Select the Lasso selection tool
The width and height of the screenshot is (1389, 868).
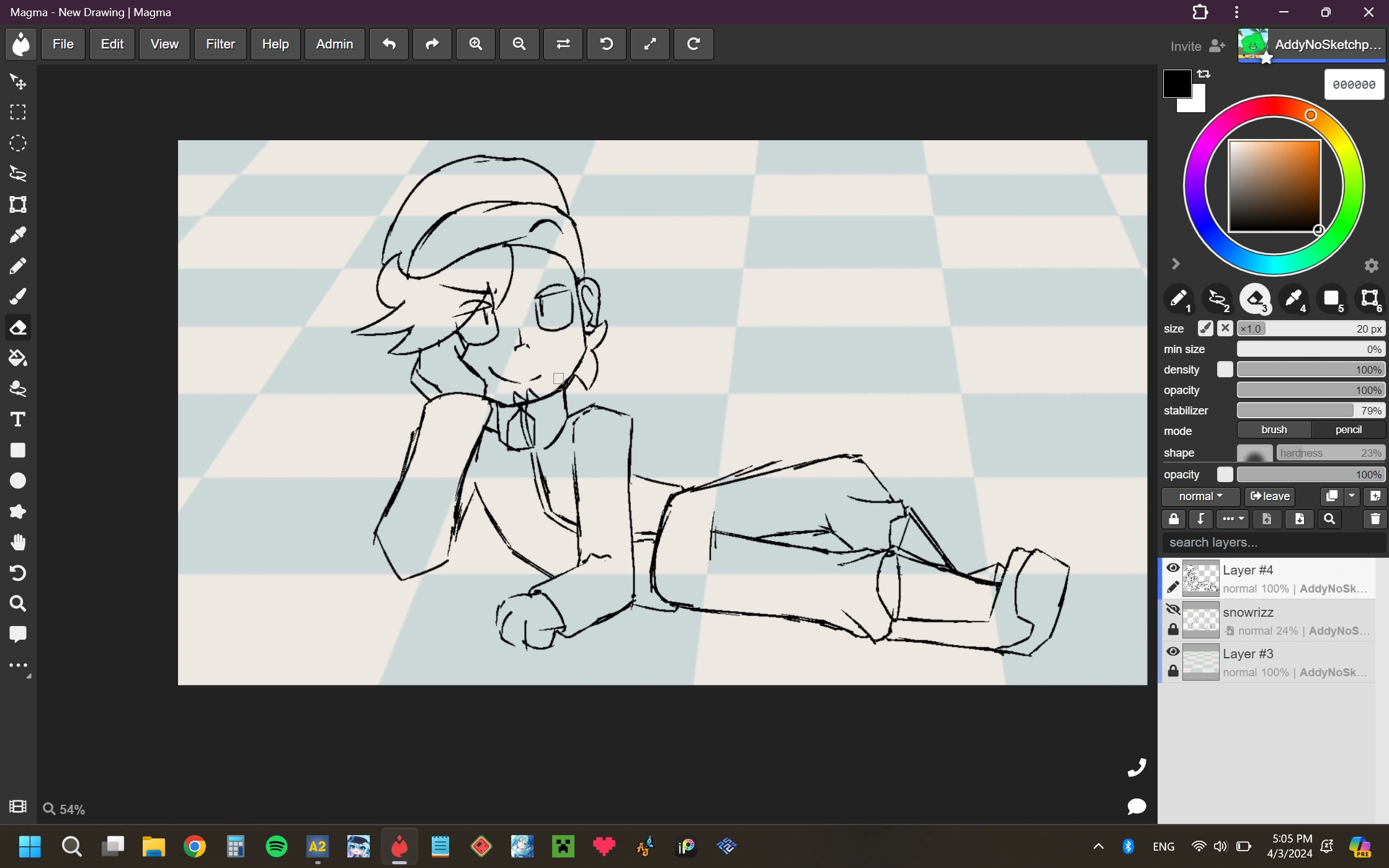click(x=18, y=174)
